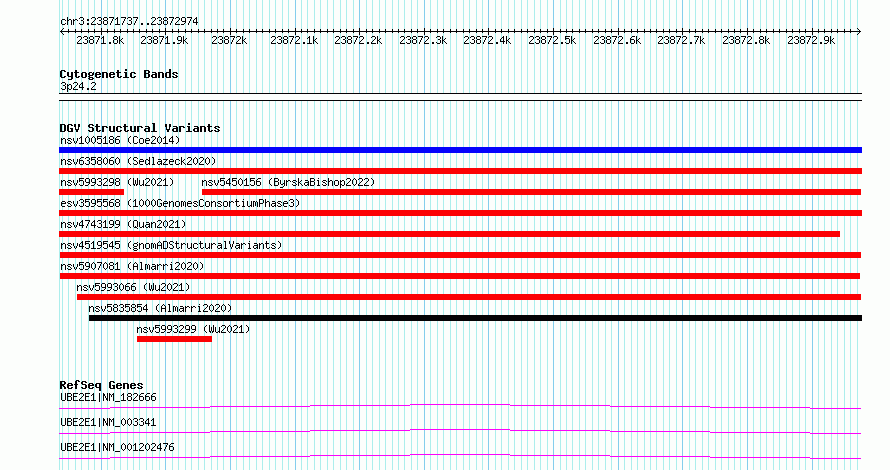890x470 pixels.
Task: Click the 23872.6k ruler tick label
Action: pos(617,40)
